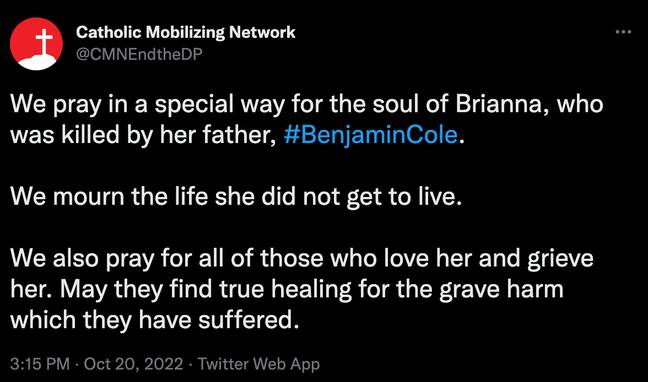Click the empty black tweet header area
648x382 pixels.
click(x=455, y=43)
